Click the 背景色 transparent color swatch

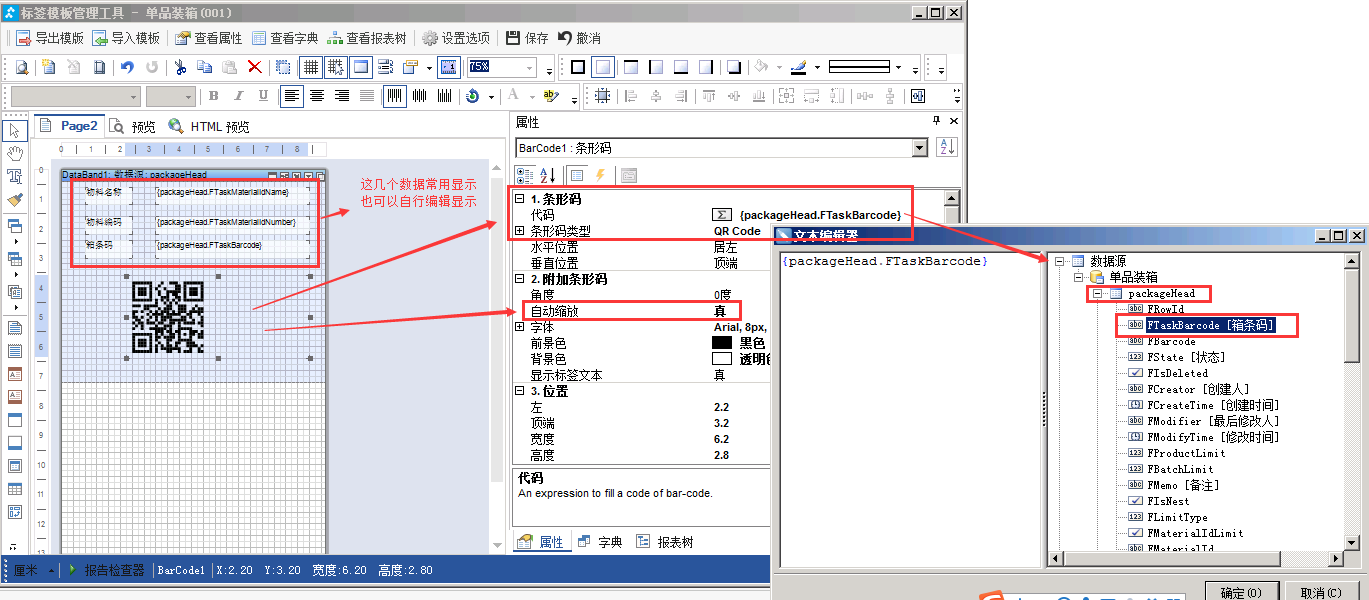coord(721,359)
